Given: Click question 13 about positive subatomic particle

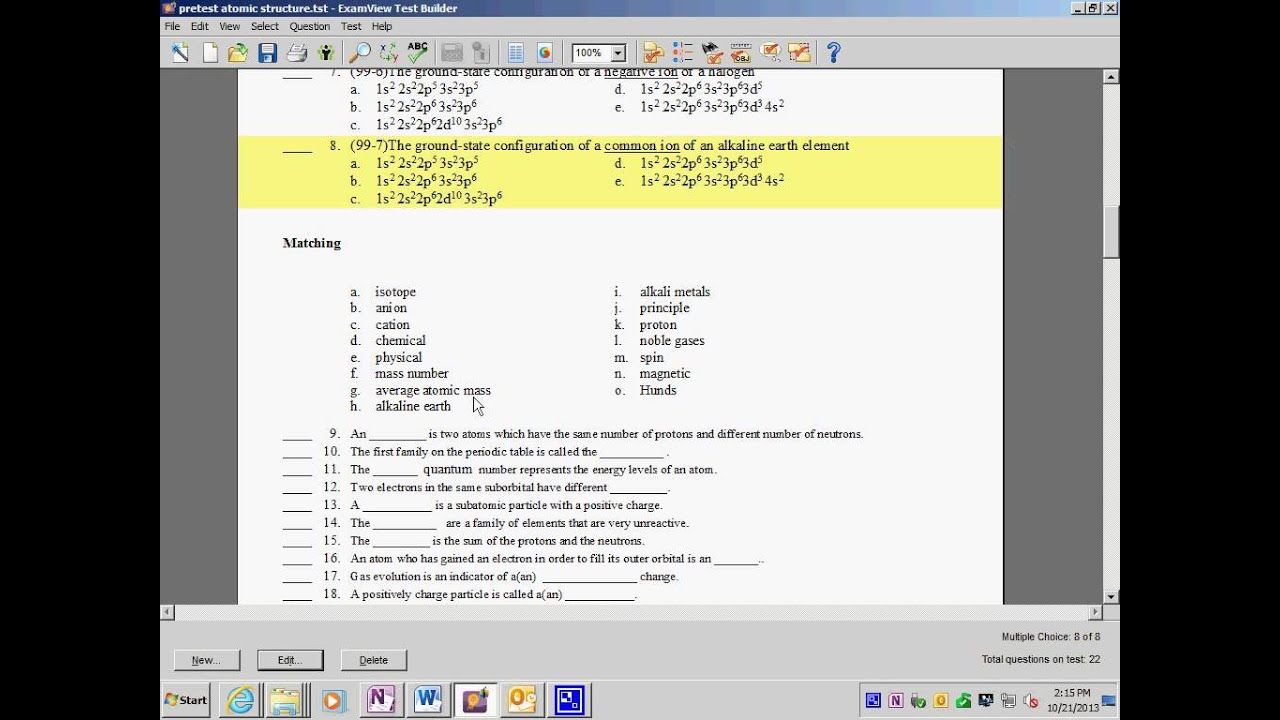Looking at the screenshot, I should (506, 505).
